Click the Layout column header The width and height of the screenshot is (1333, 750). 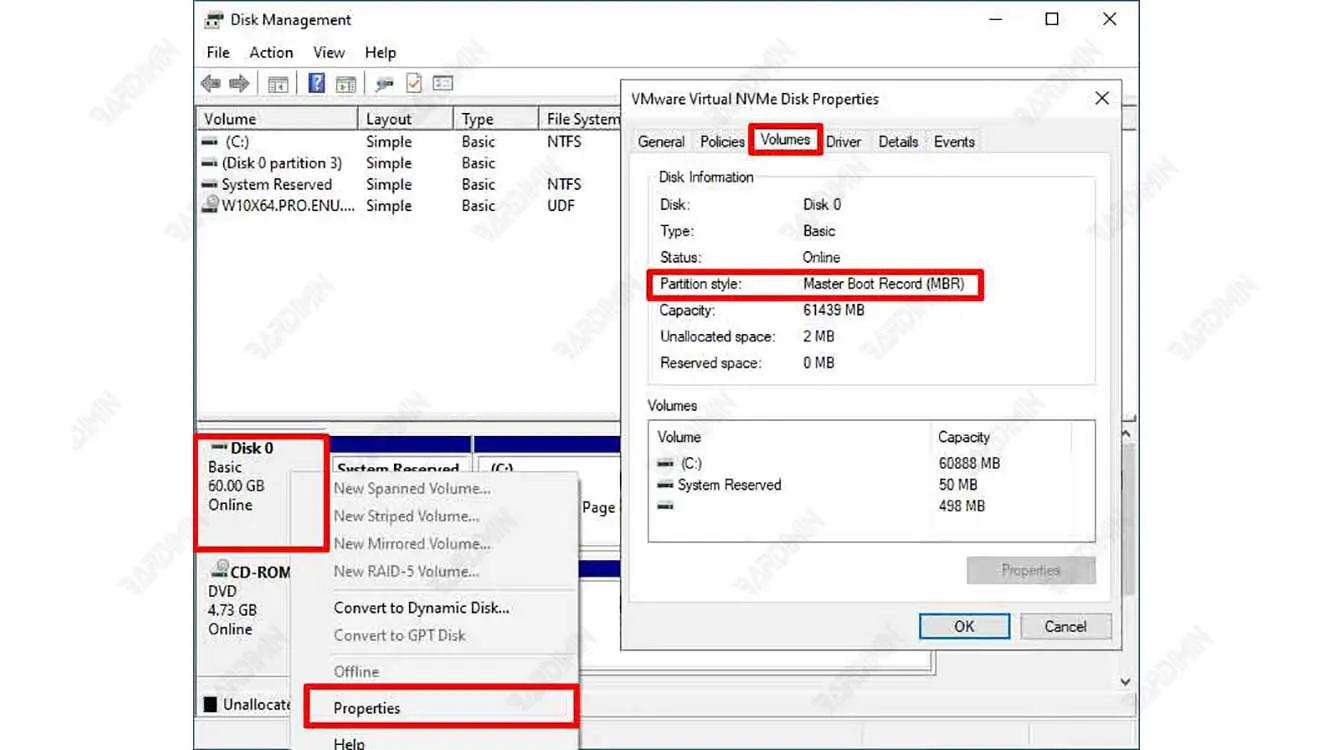pos(389,119)
